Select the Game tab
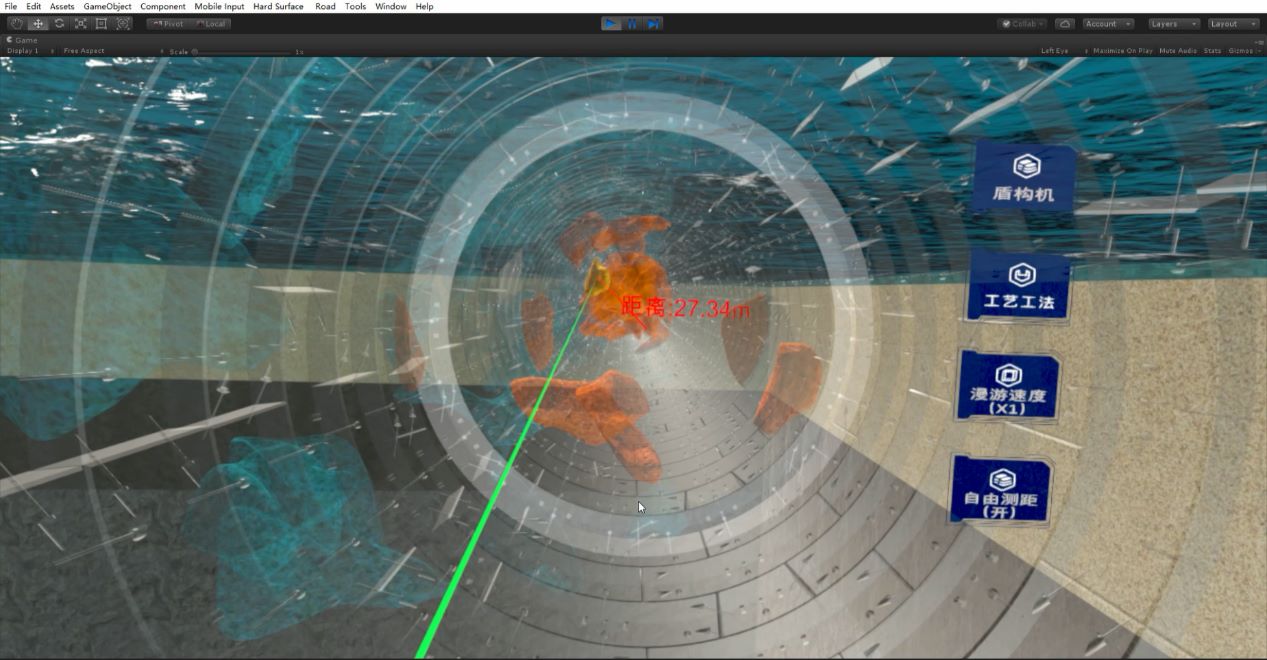 click(x=22, y=40)
